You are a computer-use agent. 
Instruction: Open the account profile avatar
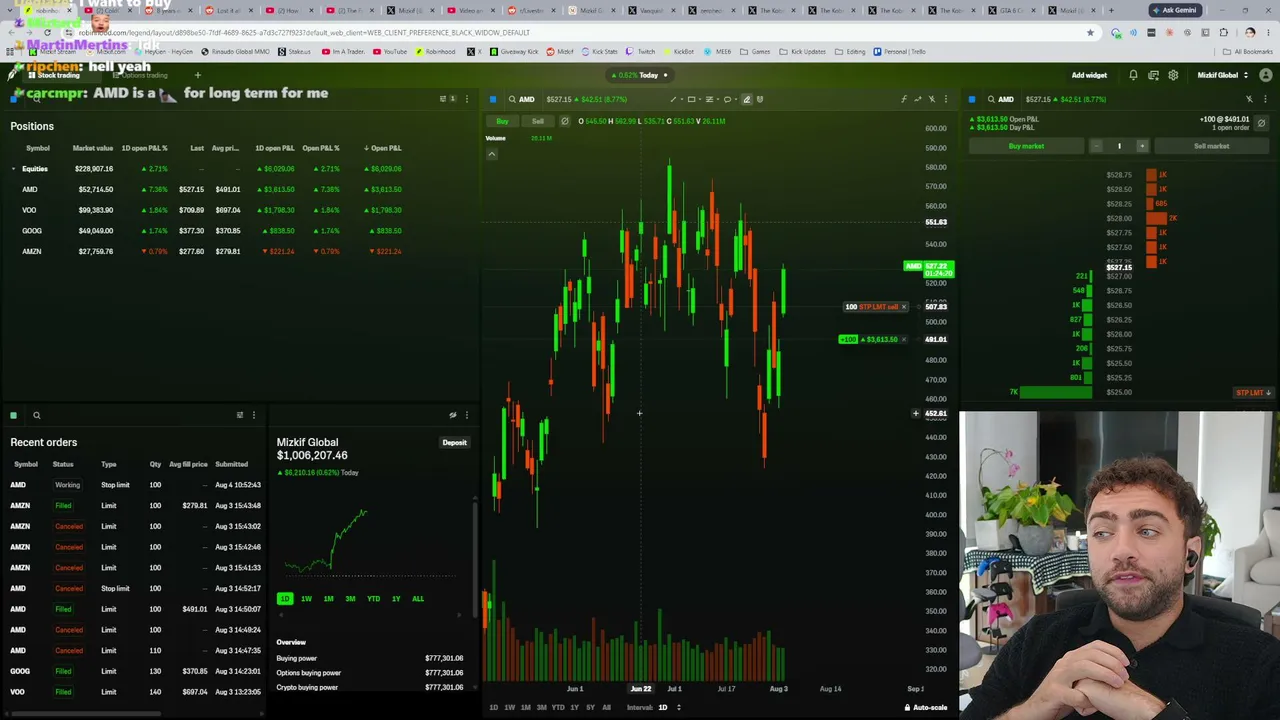[1266, 75]
